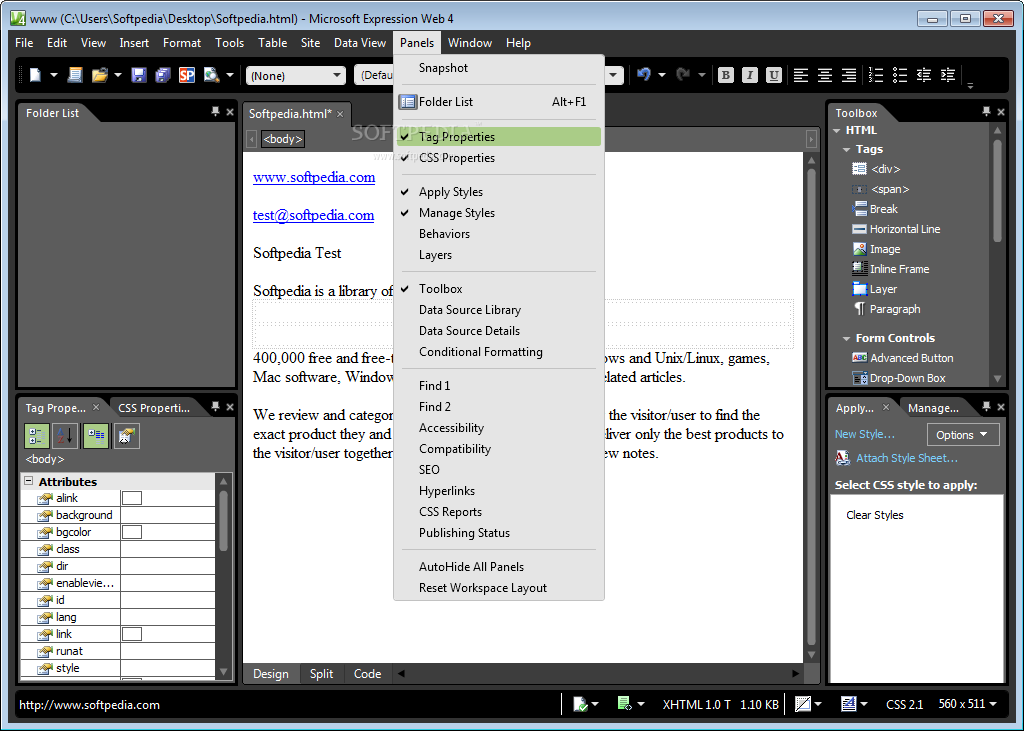Screen dimensions: 1024x731
Task: Click the Preview in Browser icon
Action: pos(211,75)
